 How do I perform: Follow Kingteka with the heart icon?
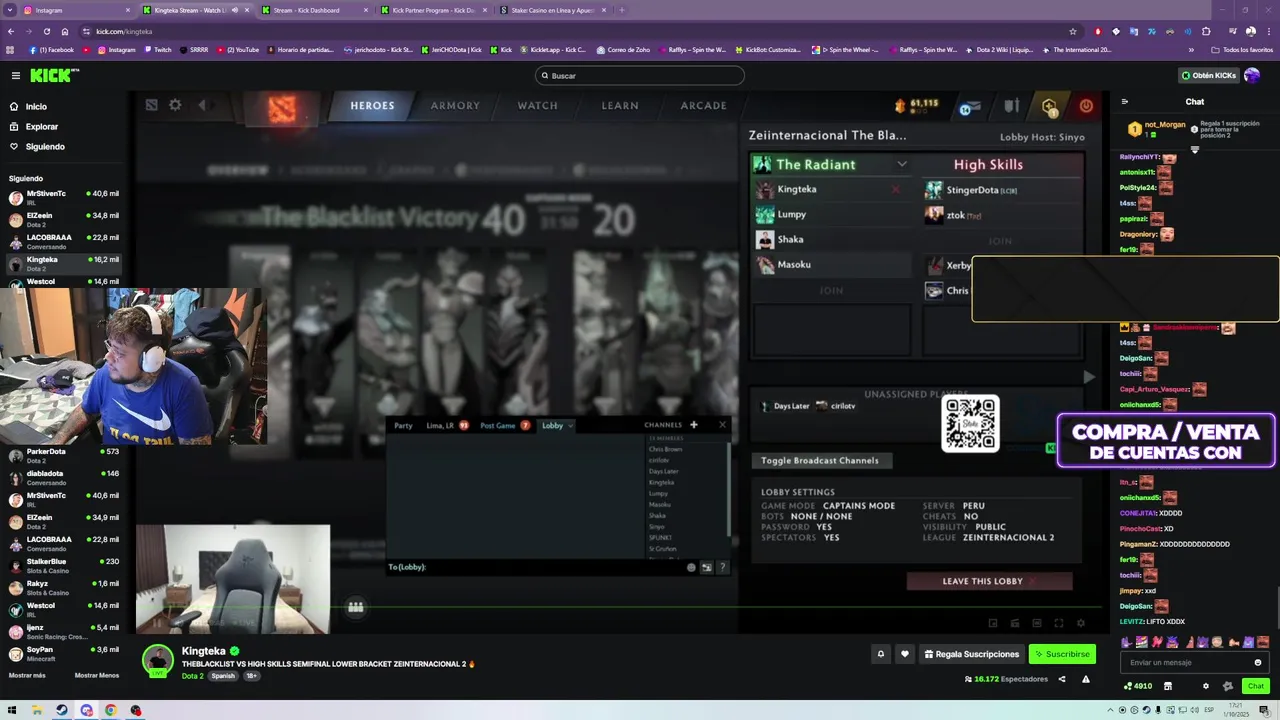pyautogui.click(x=905, y=654)
